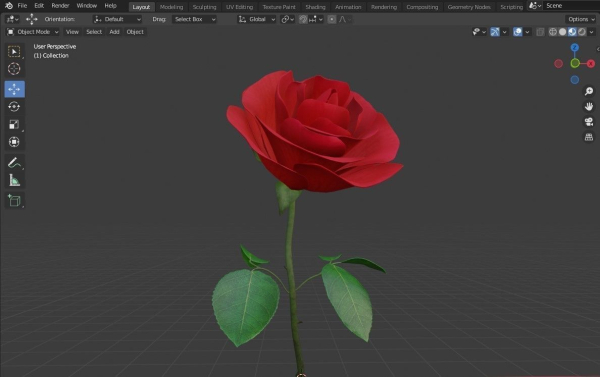600x377 pixels.
Task: Switch to Material Preview shading
Action: pyautogui.click(x=572, y=32)
